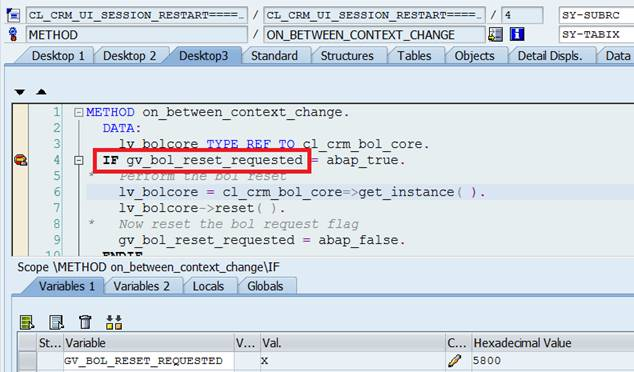Switch to the Desktop 2 tab

pyautogui.click(x=129, y=56)
